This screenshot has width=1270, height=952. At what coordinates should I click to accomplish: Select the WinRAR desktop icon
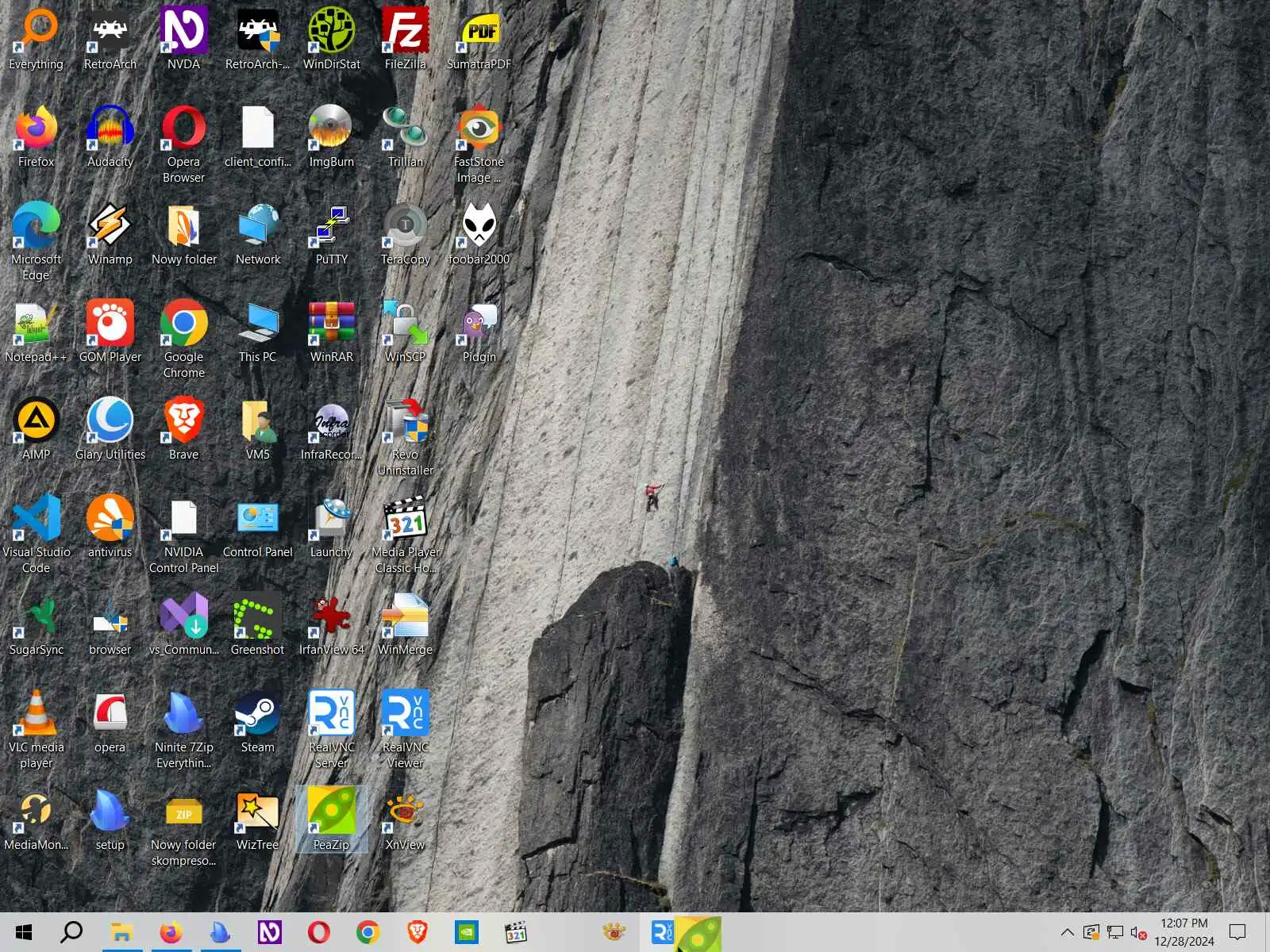[x=332, y=331]
